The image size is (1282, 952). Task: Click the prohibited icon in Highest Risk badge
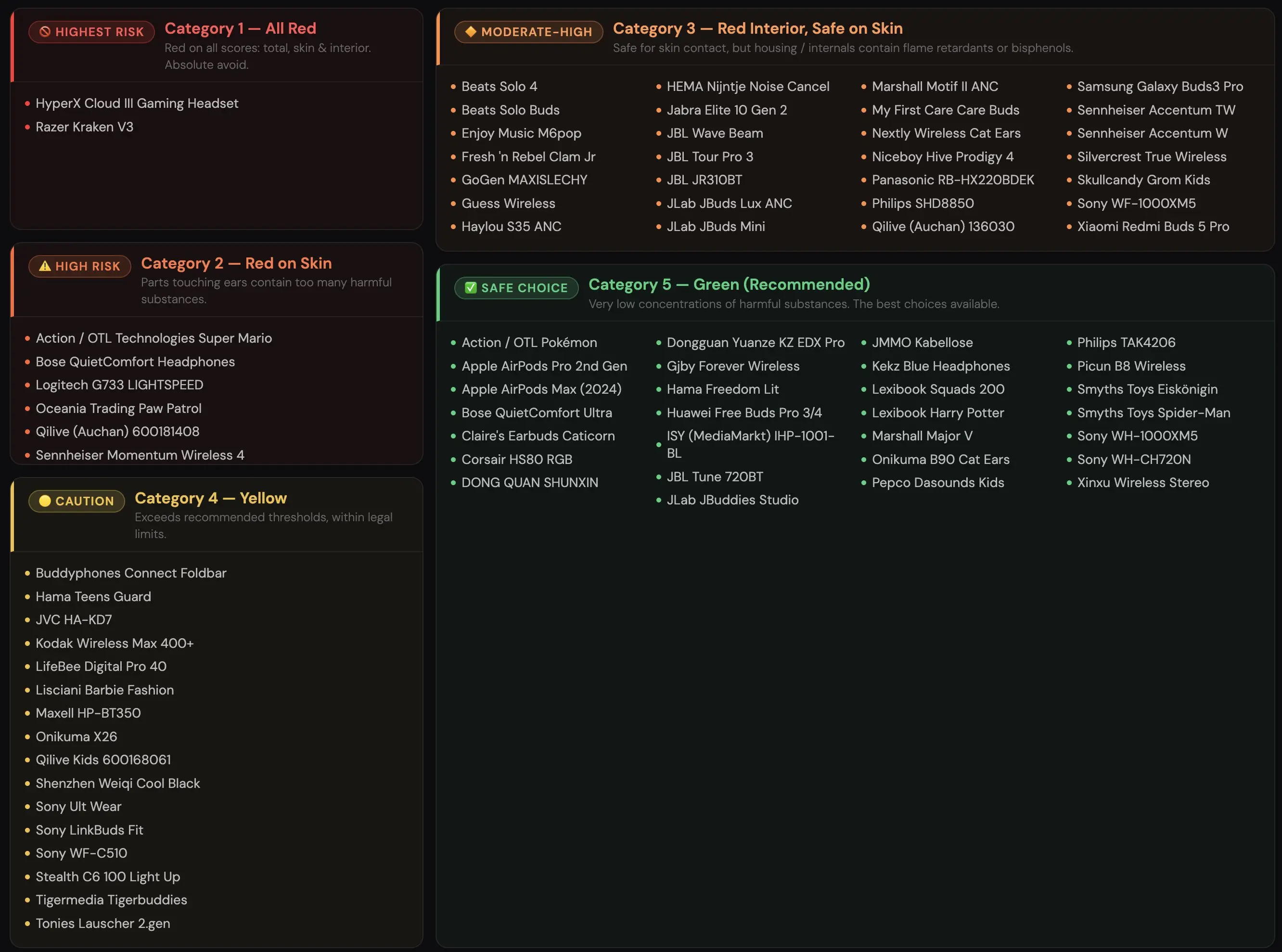45,32
